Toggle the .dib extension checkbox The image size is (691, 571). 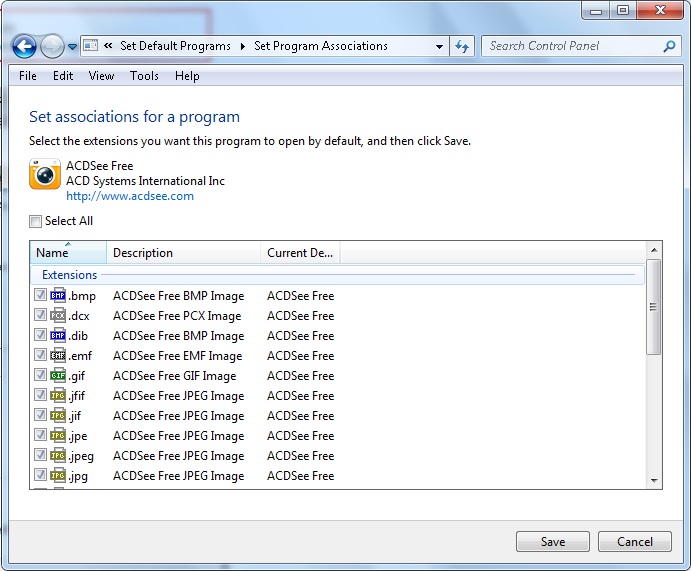coord(40,336)
